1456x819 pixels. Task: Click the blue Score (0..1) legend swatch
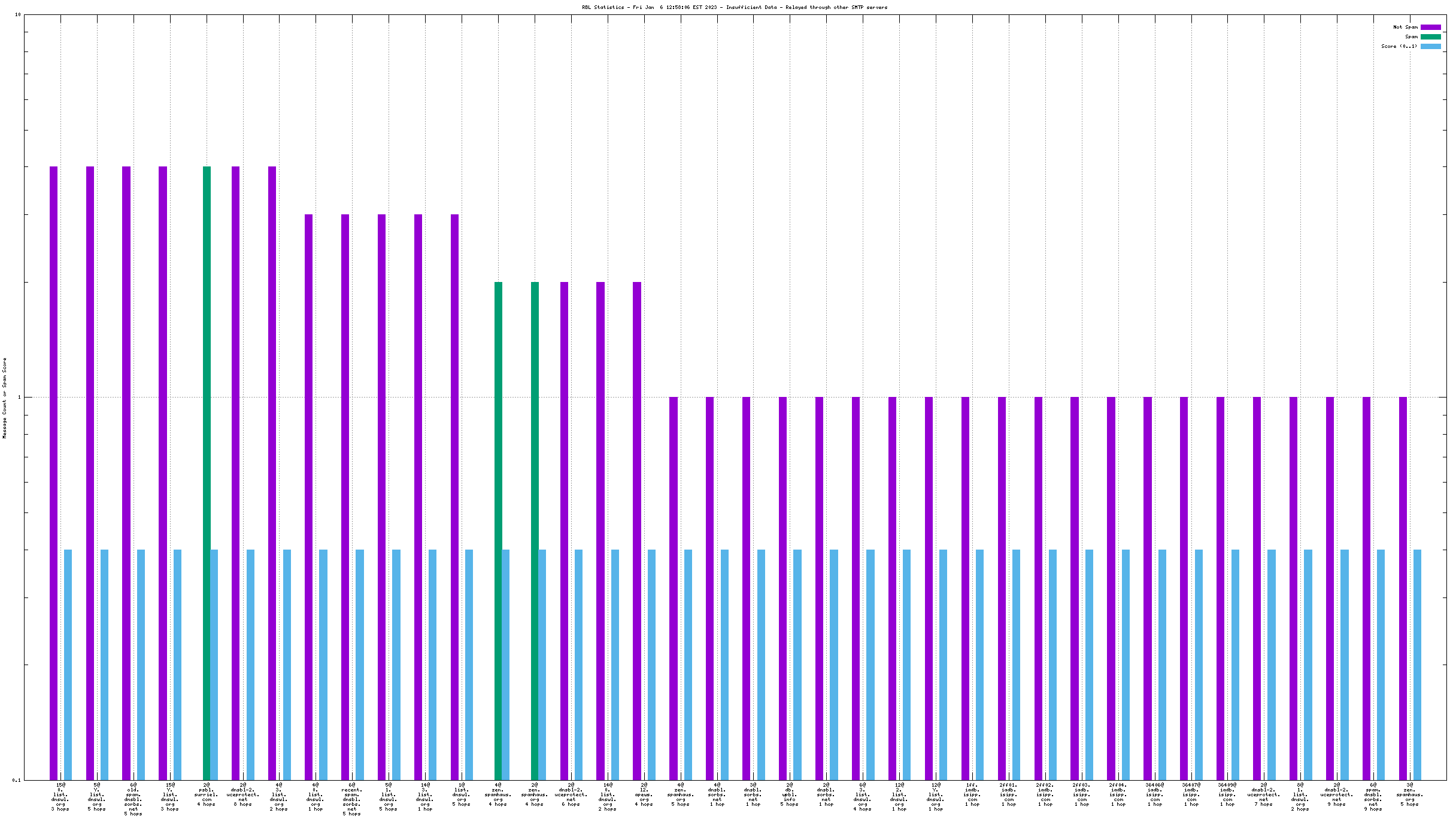point(1430,46)
